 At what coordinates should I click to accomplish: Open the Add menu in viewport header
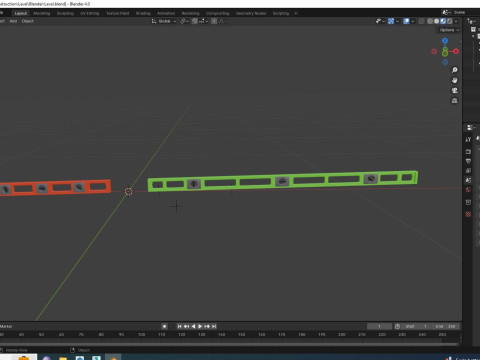[13, 21]
